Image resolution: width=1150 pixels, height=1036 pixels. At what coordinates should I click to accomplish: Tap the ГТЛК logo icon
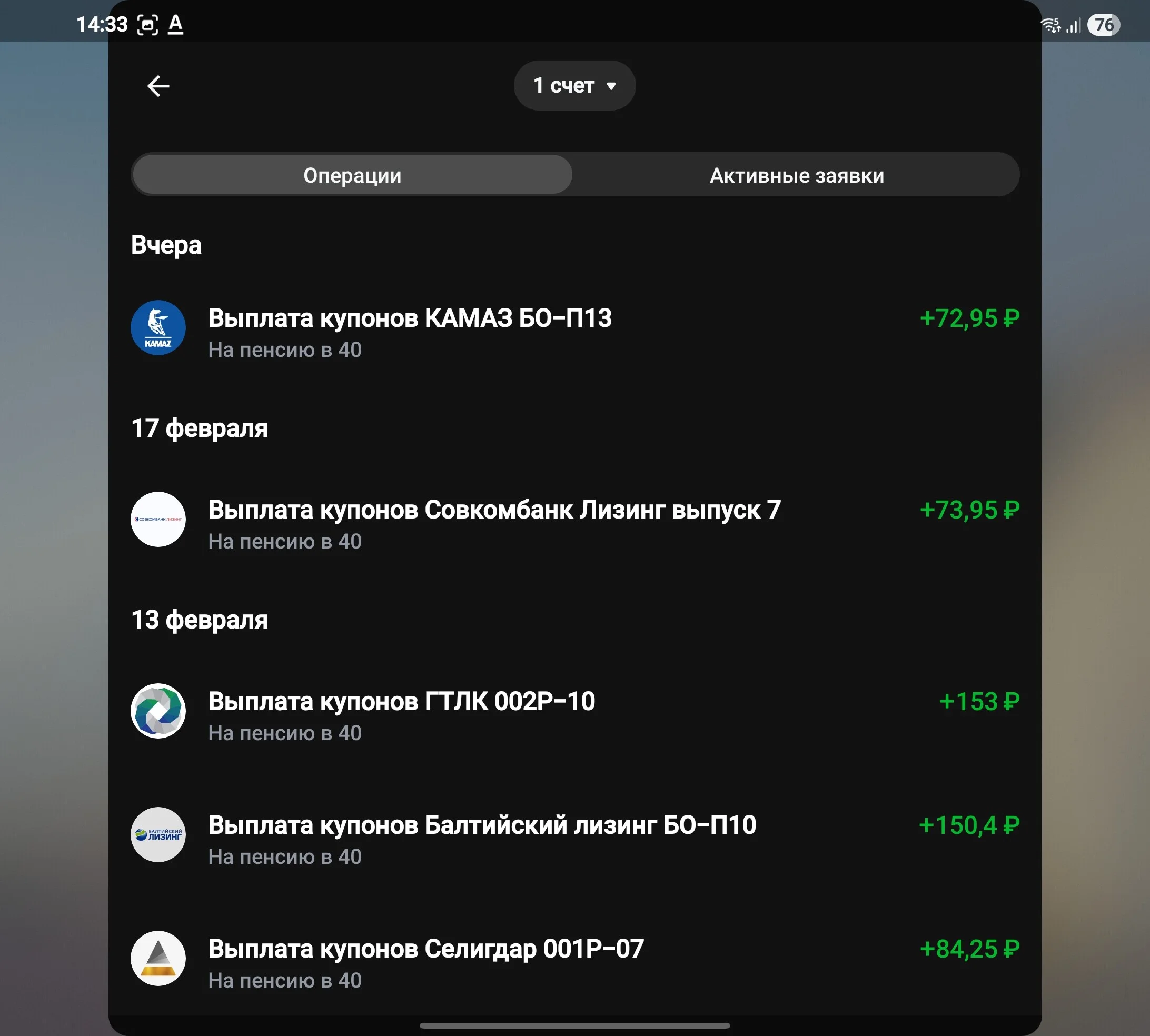[x=158, y=711]
